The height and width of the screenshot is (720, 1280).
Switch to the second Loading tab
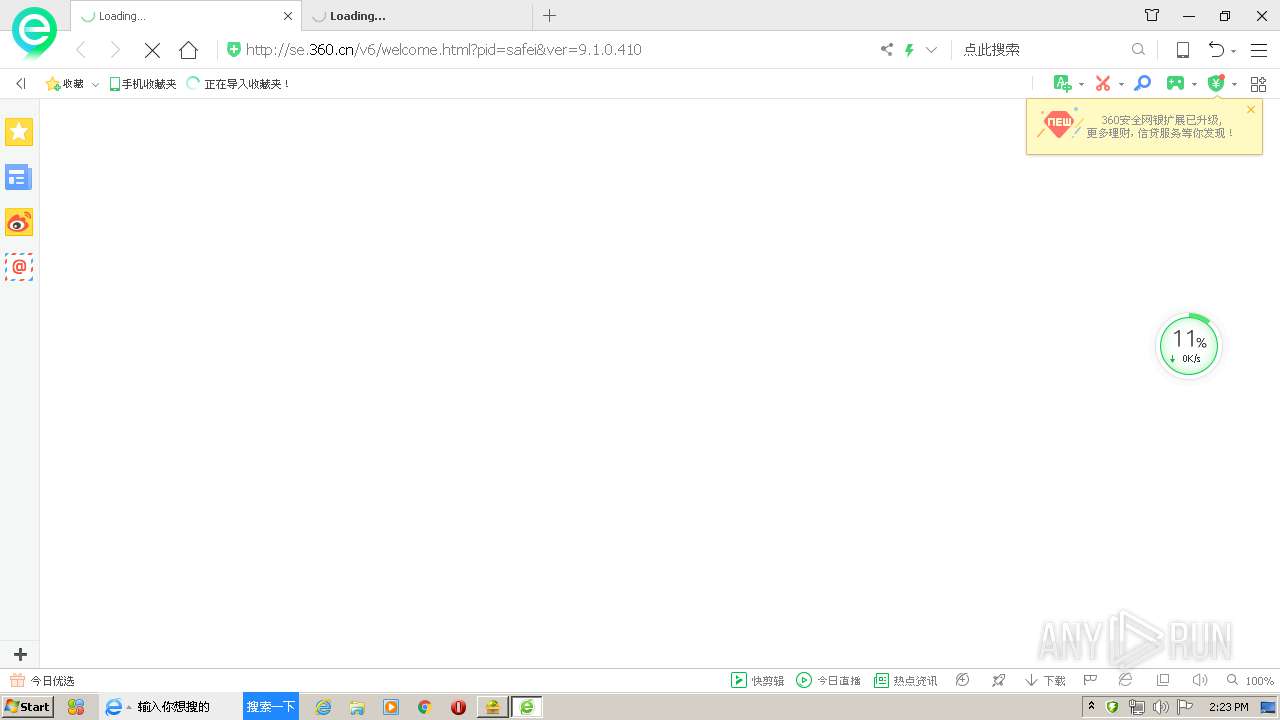click(418, 16)
